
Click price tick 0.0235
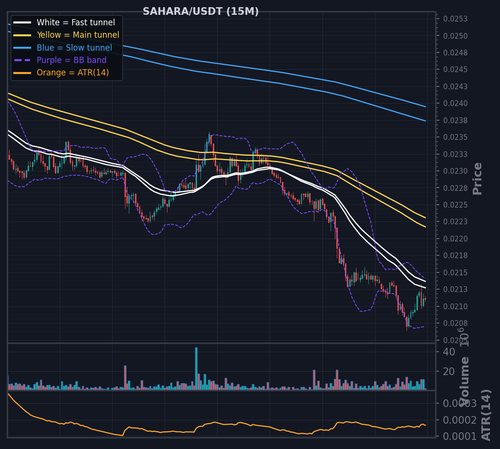click(x=455, y=137)
